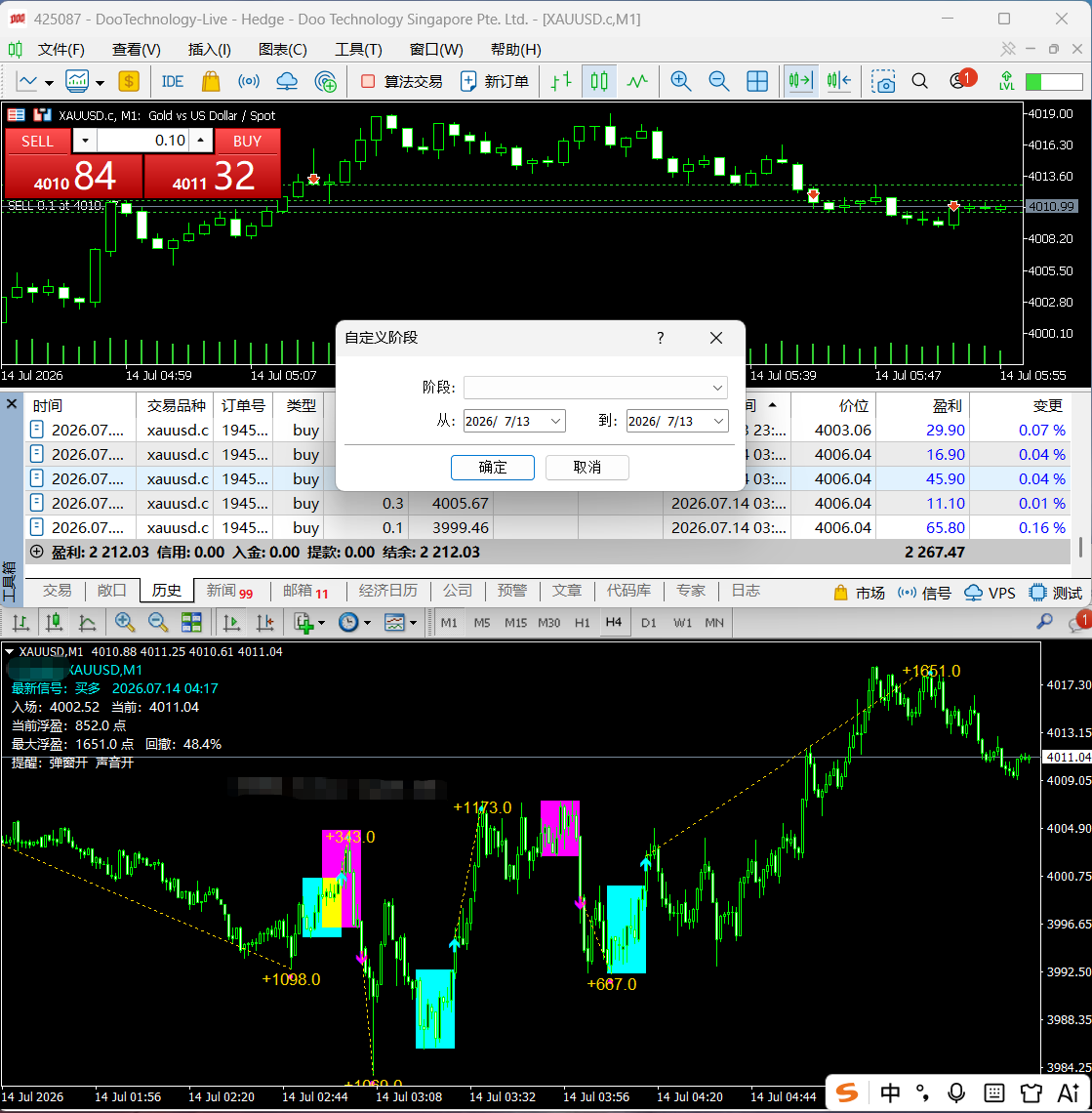Expand the 阶段 period combo box

coord(595,388)
